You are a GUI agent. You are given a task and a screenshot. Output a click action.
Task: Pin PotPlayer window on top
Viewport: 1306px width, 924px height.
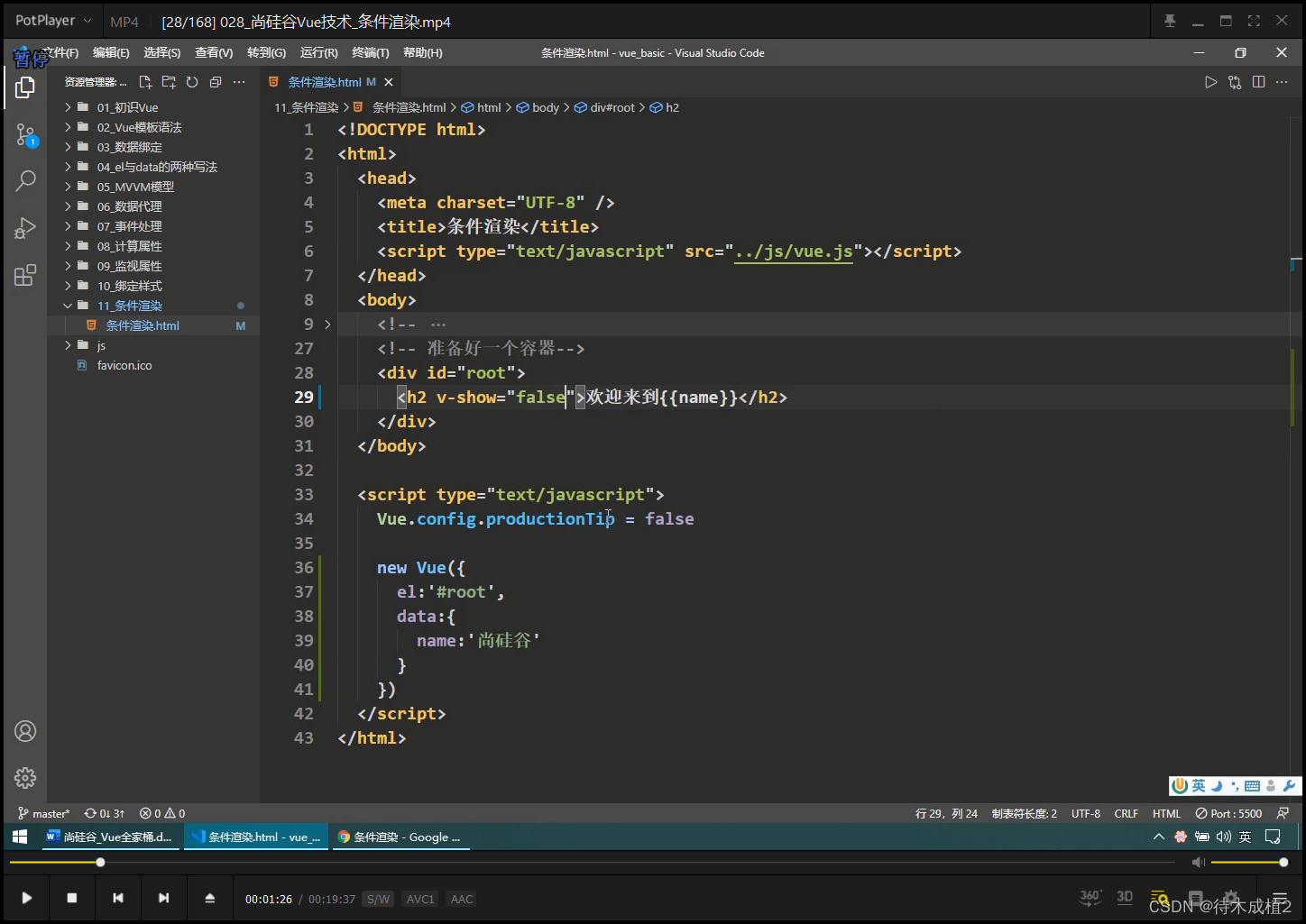[1170, 21]
